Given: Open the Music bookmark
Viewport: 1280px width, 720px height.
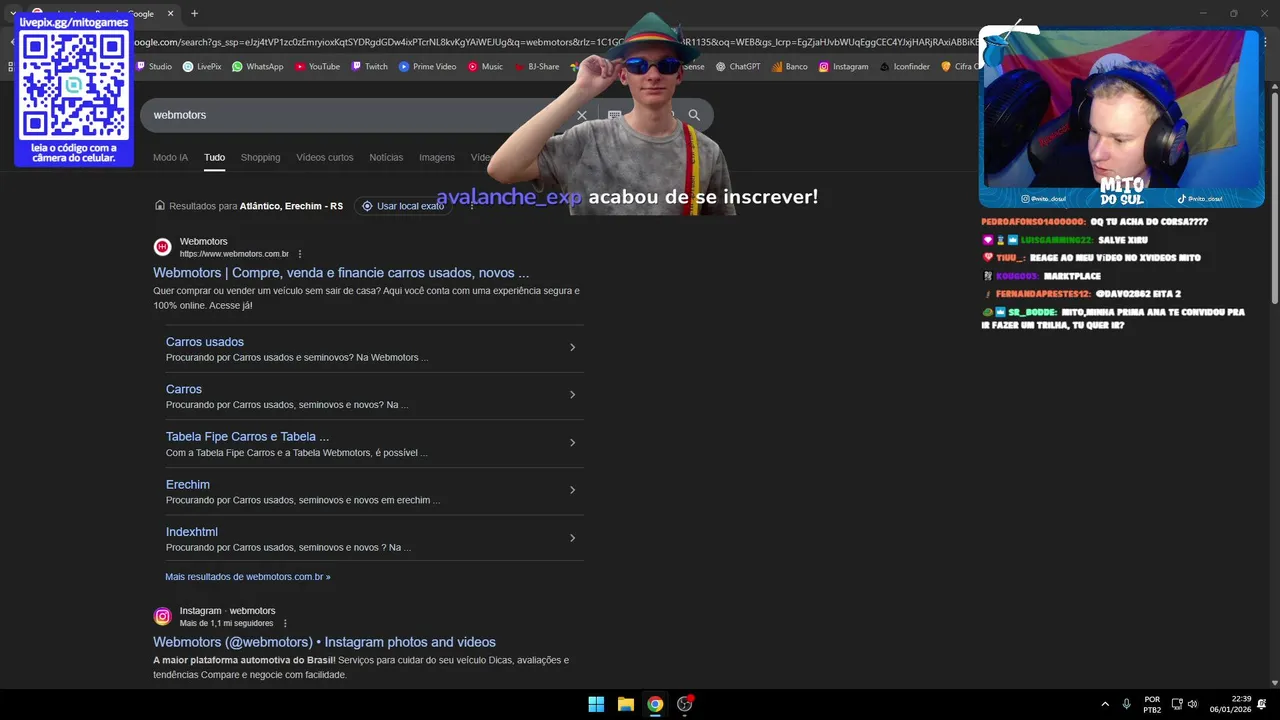Looking at the screenshot, I should 485,67.
